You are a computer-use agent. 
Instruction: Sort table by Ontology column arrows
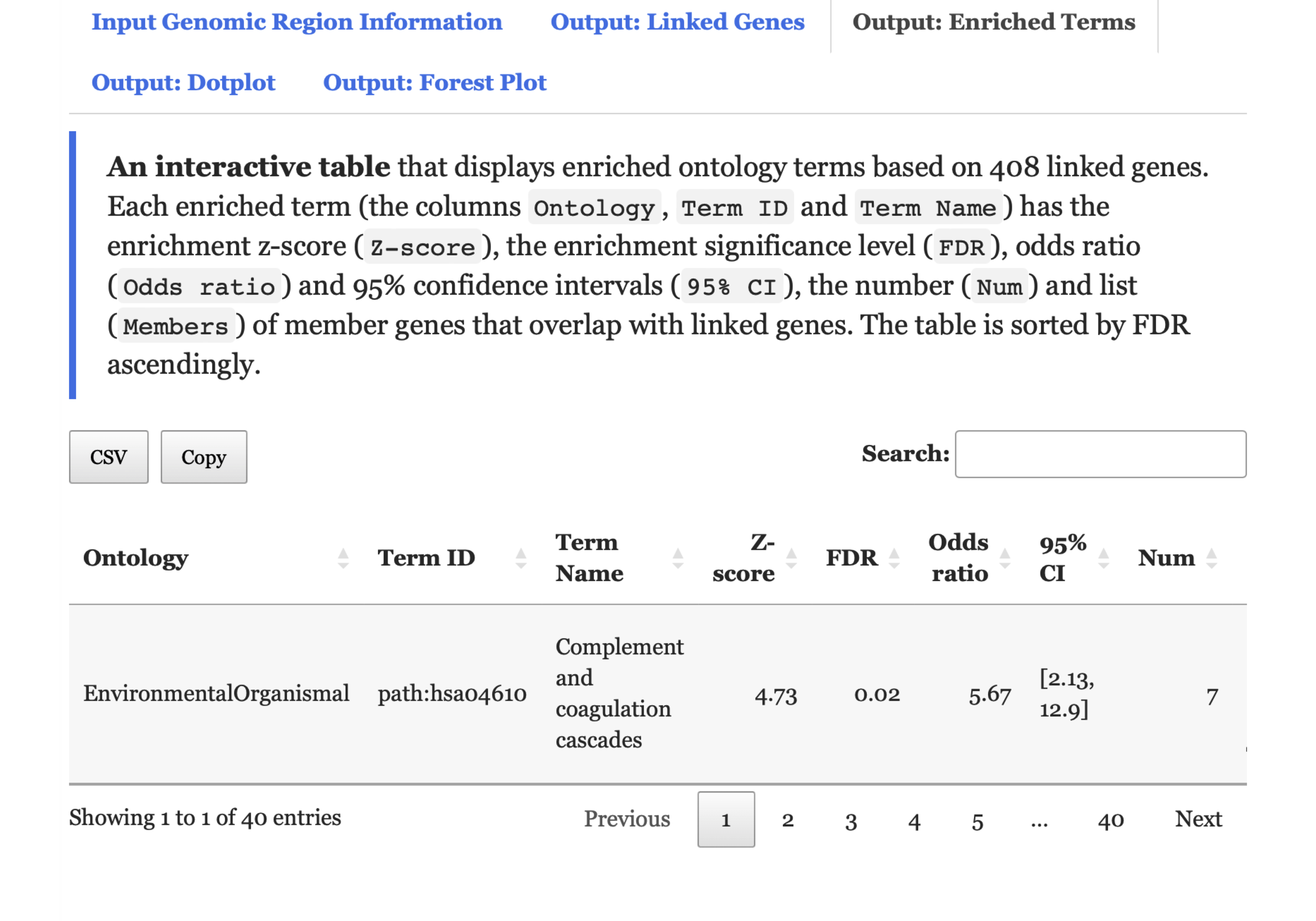(x=343, y=558)
